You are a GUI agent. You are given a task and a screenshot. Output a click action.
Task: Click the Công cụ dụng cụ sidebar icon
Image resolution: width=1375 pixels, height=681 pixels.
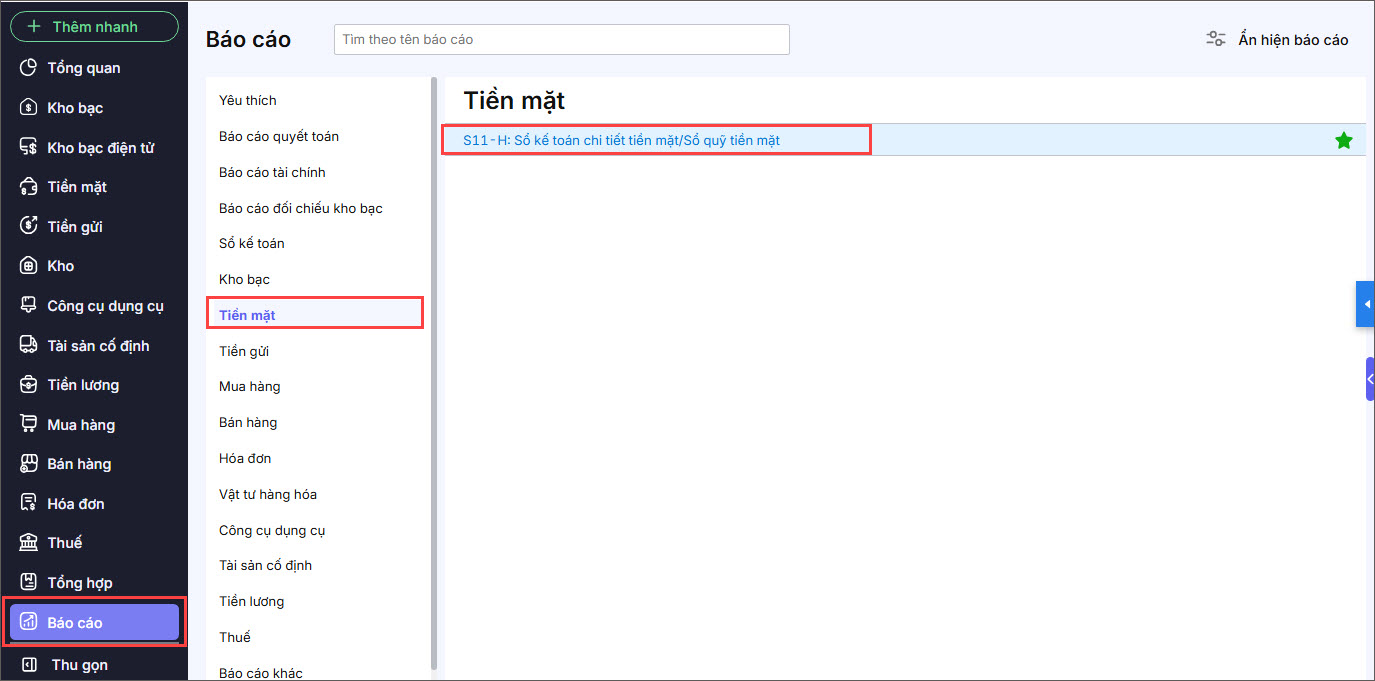coord(29,306)
